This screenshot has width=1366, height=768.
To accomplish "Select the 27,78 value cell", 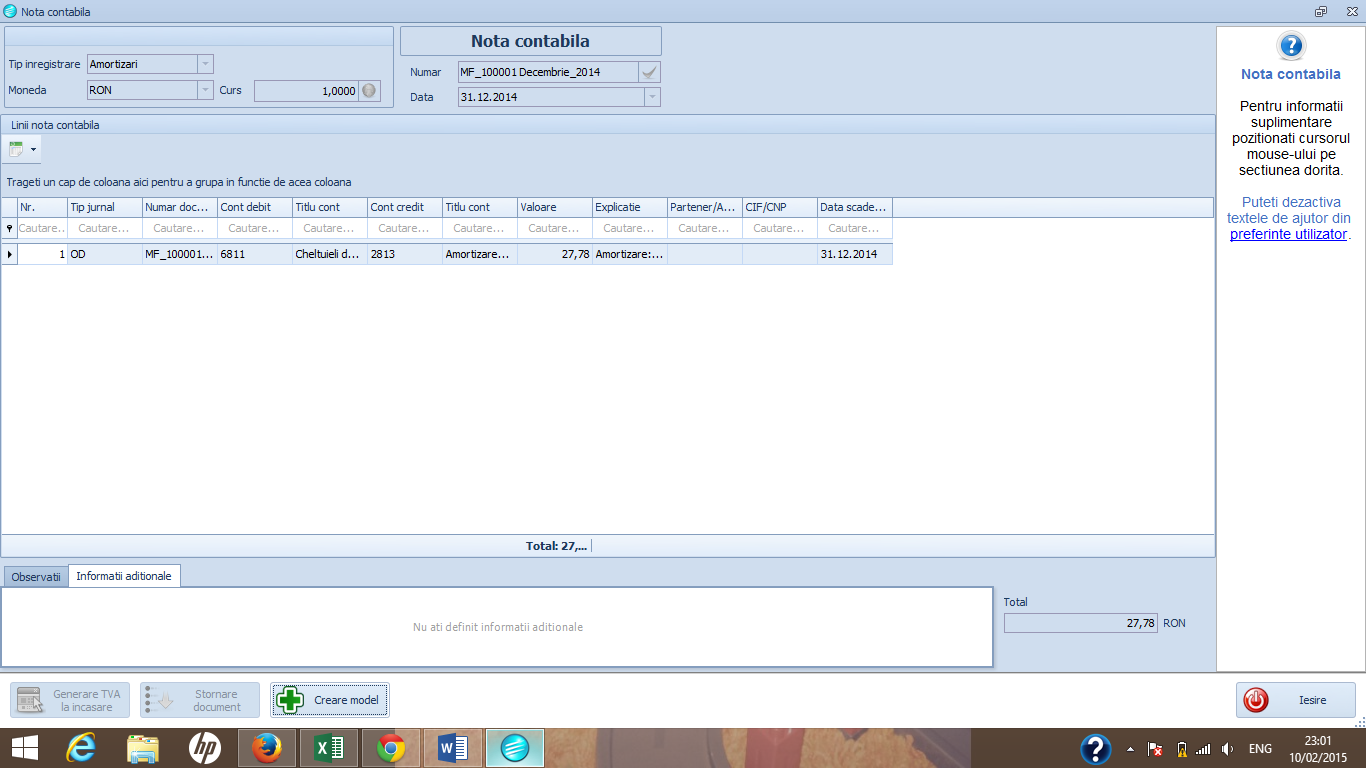I will (x=555, y=255).
